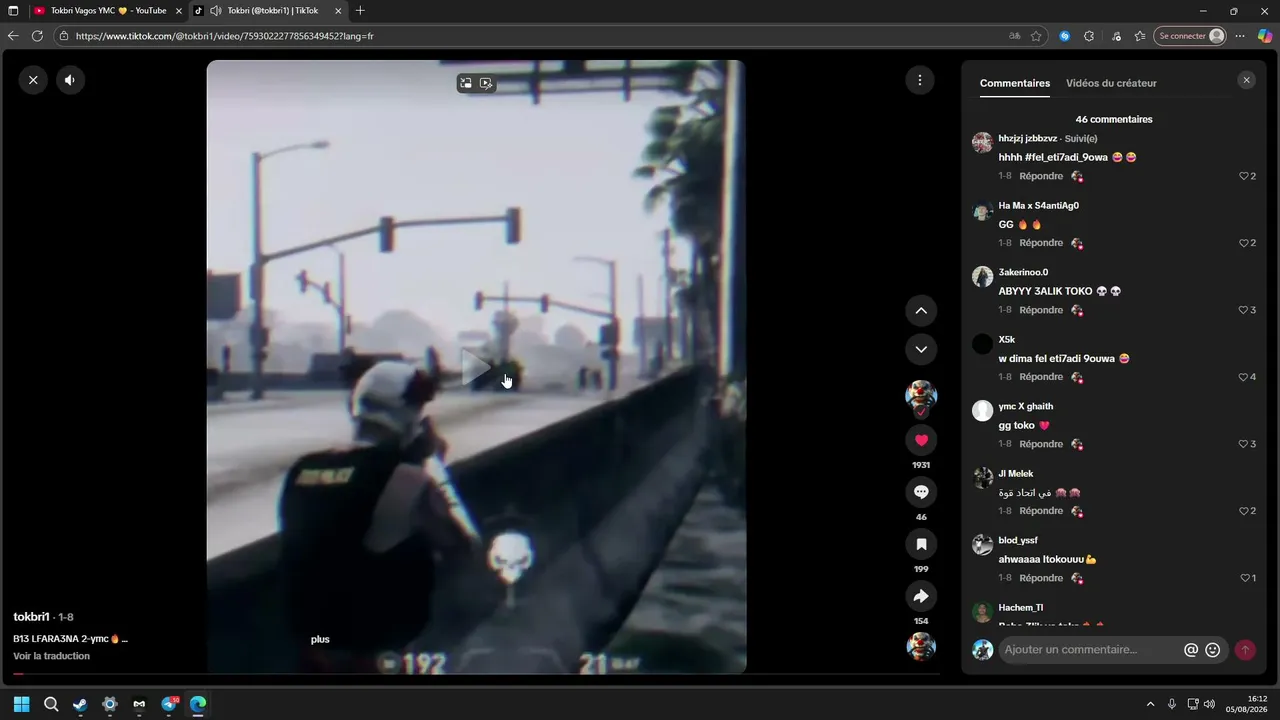Seek using the video progress bar
Screen dimensions: 1280x720
click(476, 674)
